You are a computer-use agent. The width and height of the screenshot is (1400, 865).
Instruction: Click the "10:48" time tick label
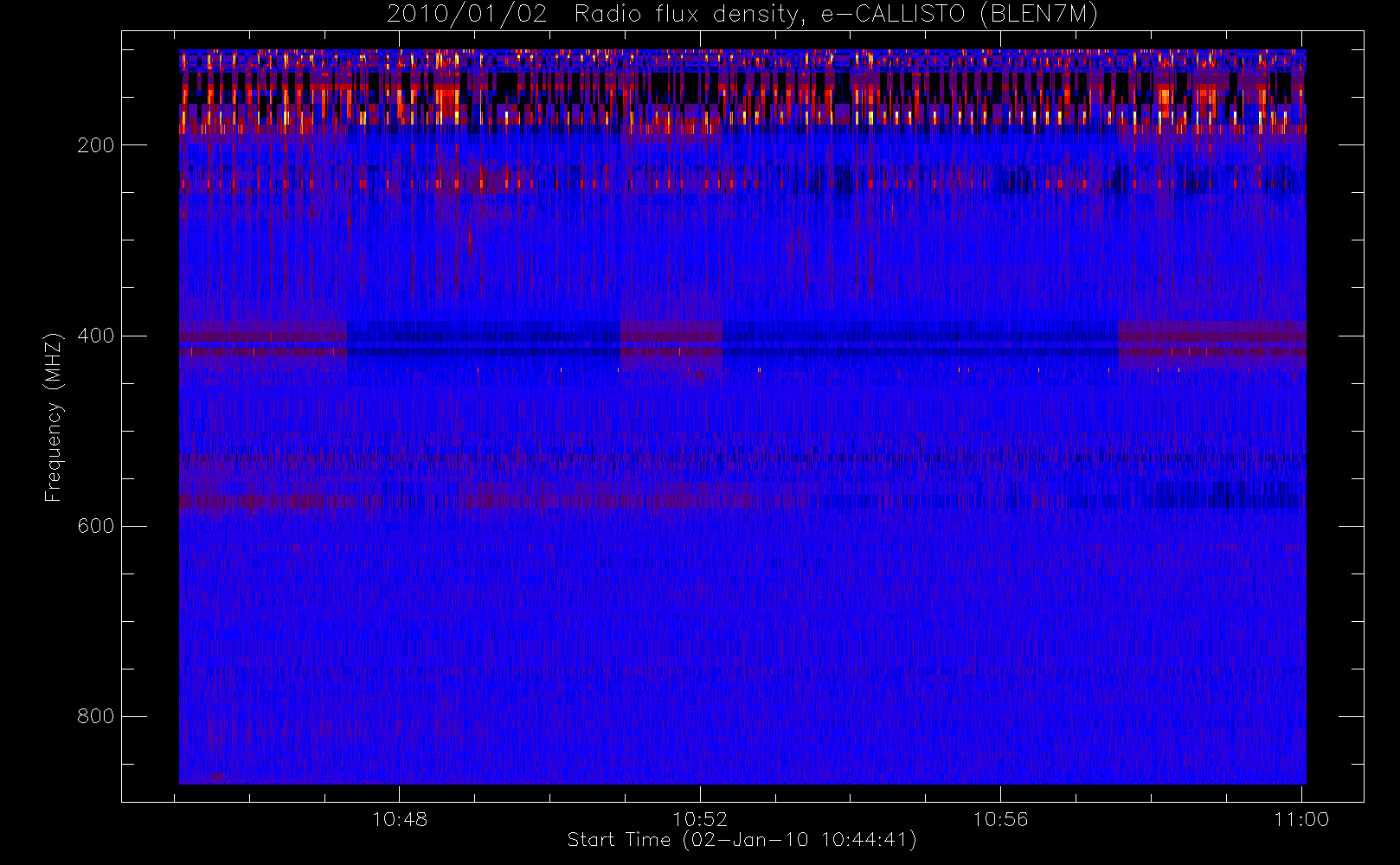(400, 819)
